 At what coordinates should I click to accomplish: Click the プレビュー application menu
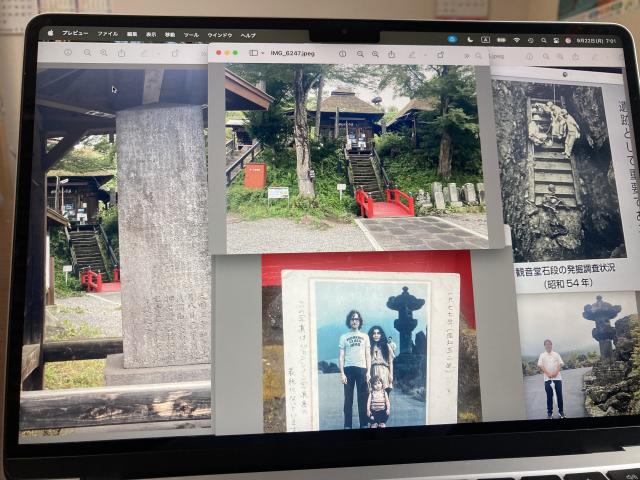(x=75, y=34)
